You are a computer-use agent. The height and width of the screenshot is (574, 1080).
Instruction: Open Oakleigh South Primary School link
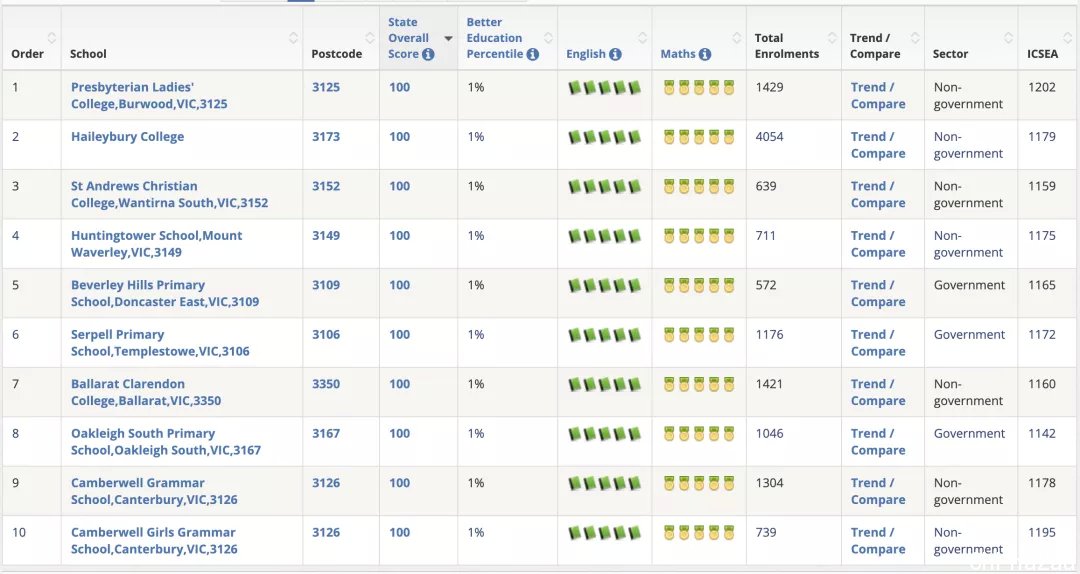pos(166,442)
